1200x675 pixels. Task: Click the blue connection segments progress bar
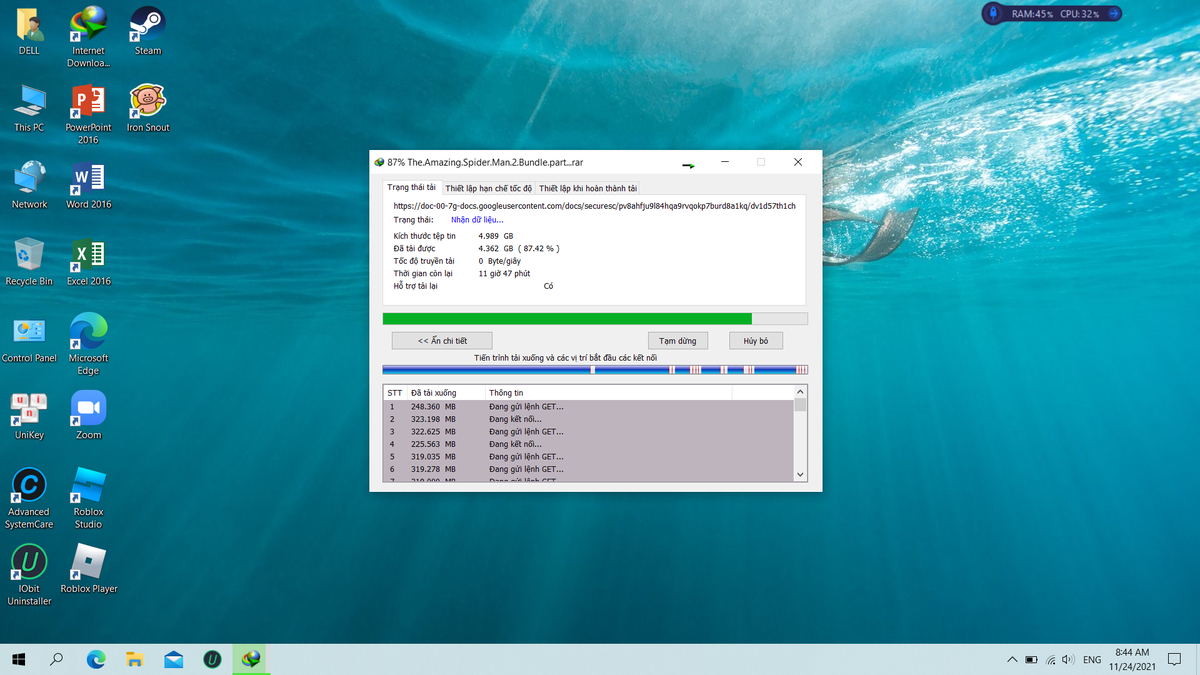[595, 370]
